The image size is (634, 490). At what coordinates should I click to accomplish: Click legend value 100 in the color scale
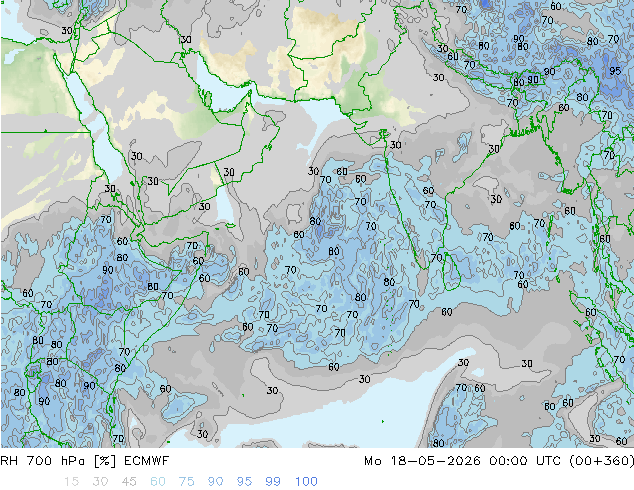[x=306, y=482]
